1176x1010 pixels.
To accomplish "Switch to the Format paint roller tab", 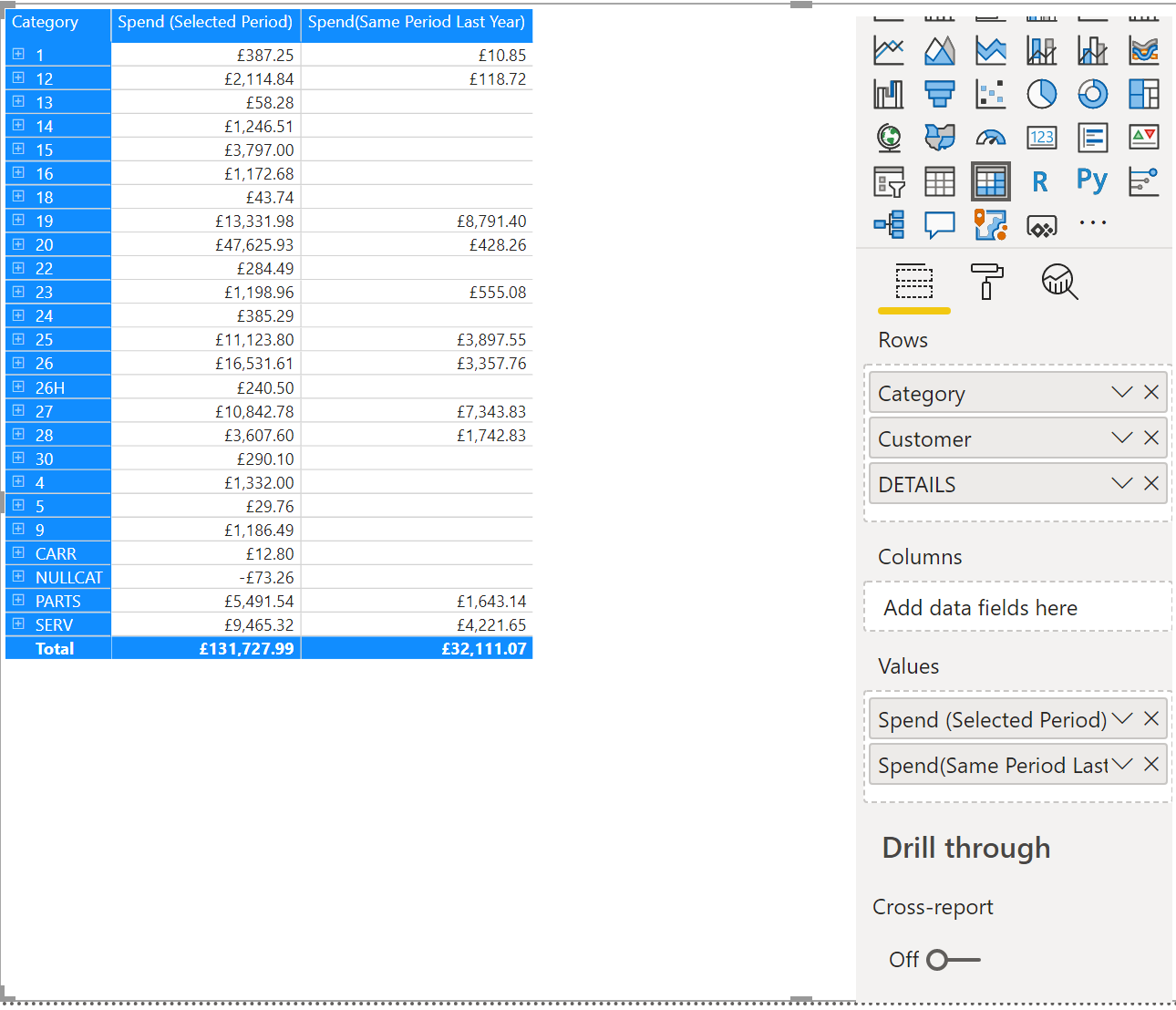I will 986,282.
